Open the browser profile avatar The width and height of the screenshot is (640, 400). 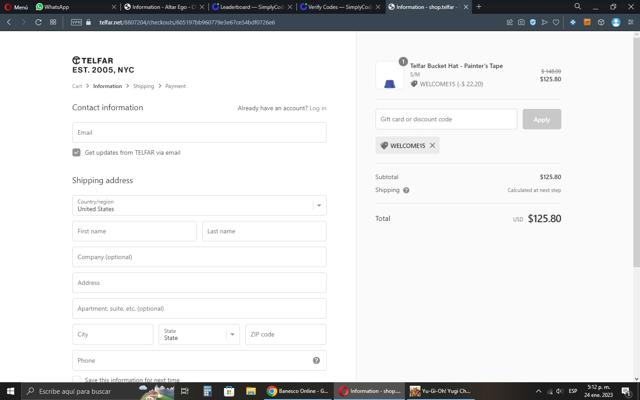point(616,22)
